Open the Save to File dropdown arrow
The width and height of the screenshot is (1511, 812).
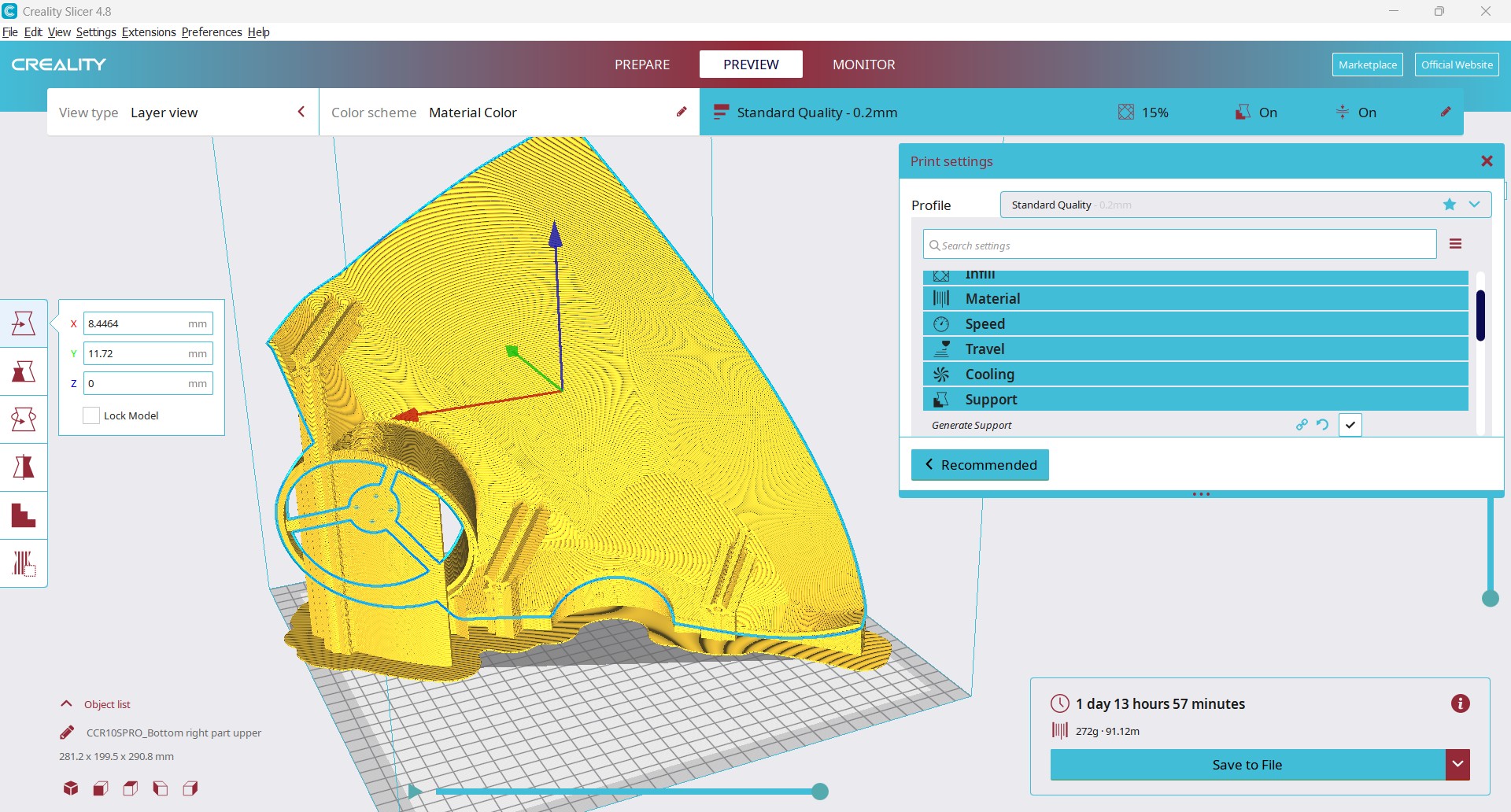(x=1457, y=764)
